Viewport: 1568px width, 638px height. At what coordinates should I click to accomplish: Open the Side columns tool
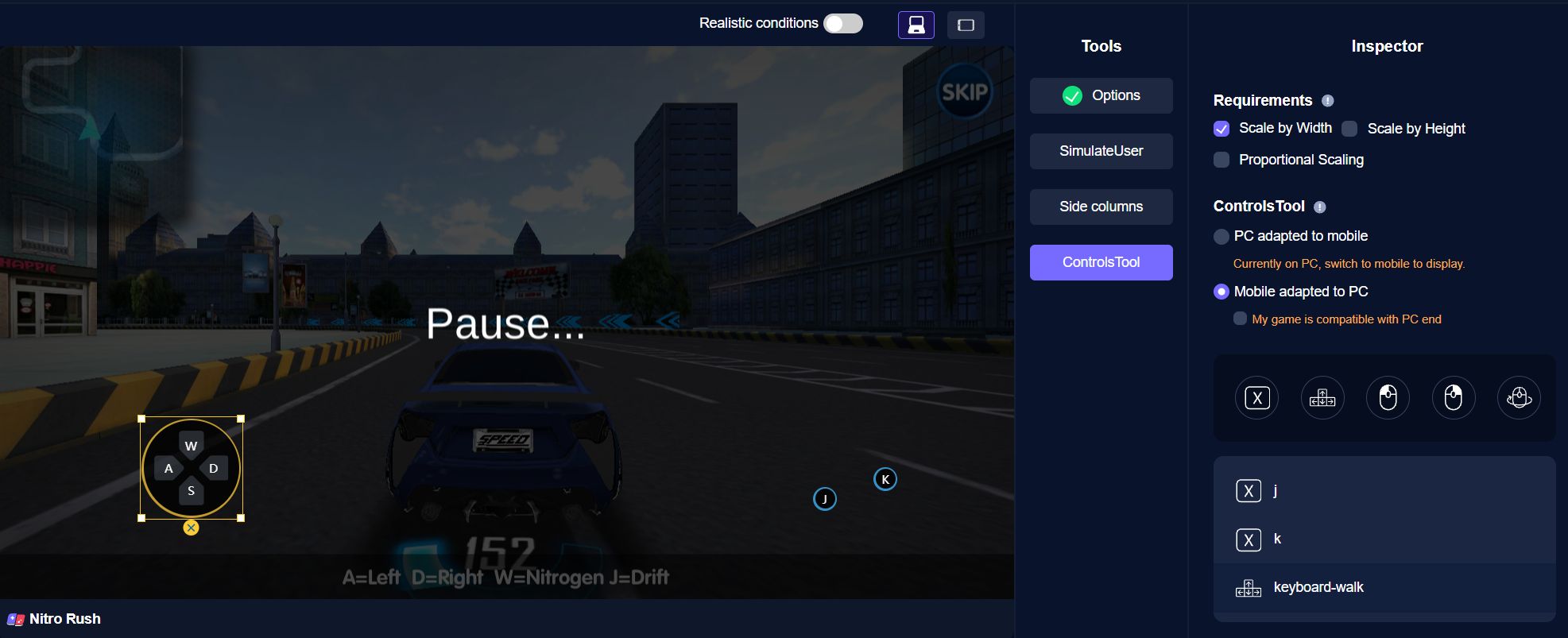tap(1101, 207)
